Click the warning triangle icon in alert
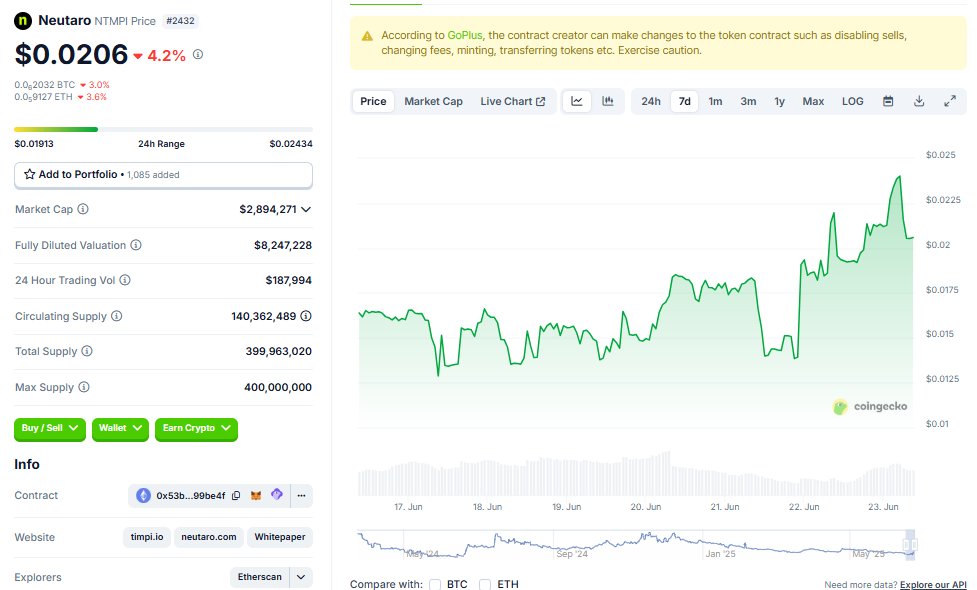 pos(368,36)
